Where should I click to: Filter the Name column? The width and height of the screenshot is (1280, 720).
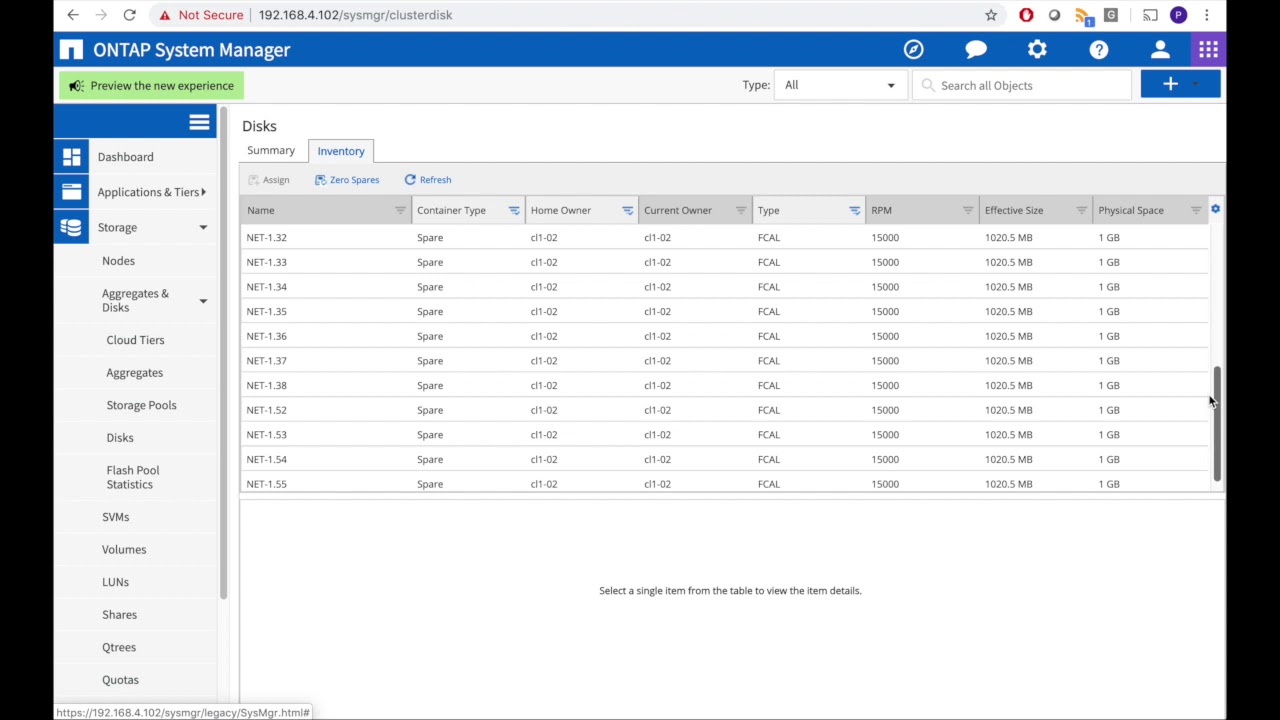tap(400, 210)
